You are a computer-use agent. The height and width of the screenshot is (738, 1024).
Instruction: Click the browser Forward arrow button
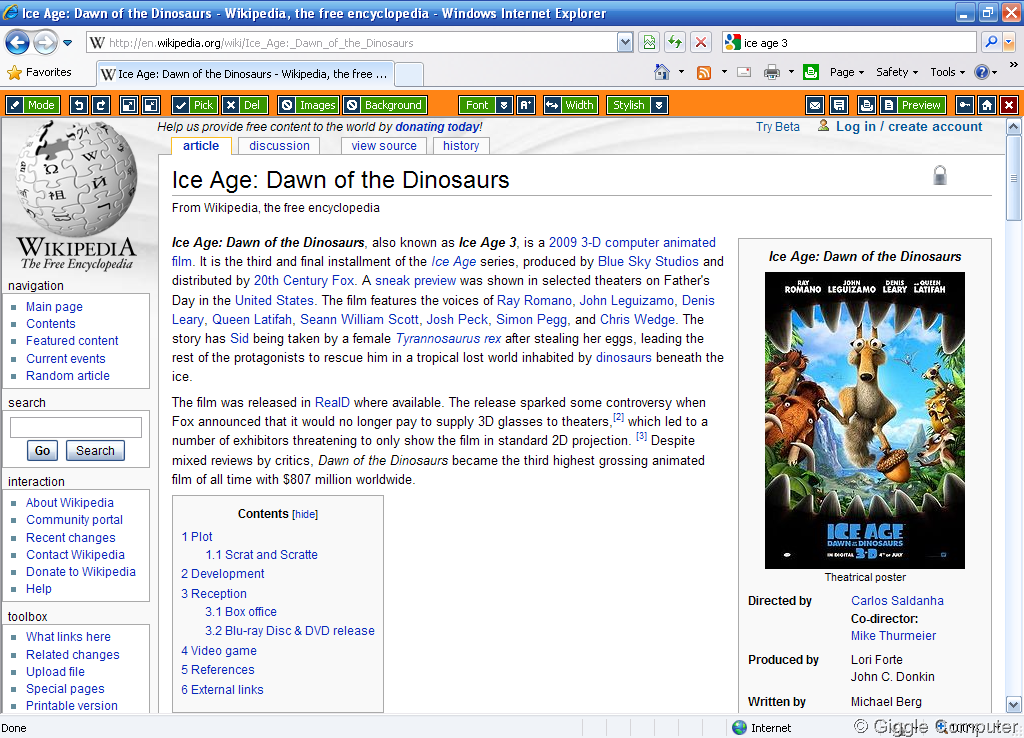coord(45,43)
